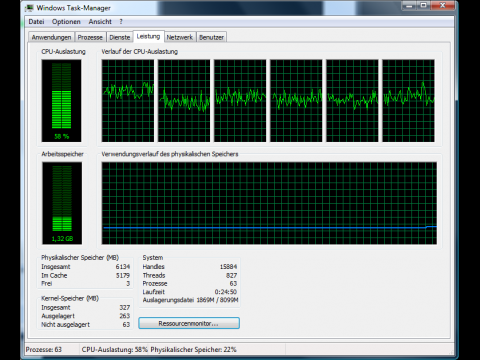Open the Ansicht menu
480x360 pixels.
click(x=100, y=22)
